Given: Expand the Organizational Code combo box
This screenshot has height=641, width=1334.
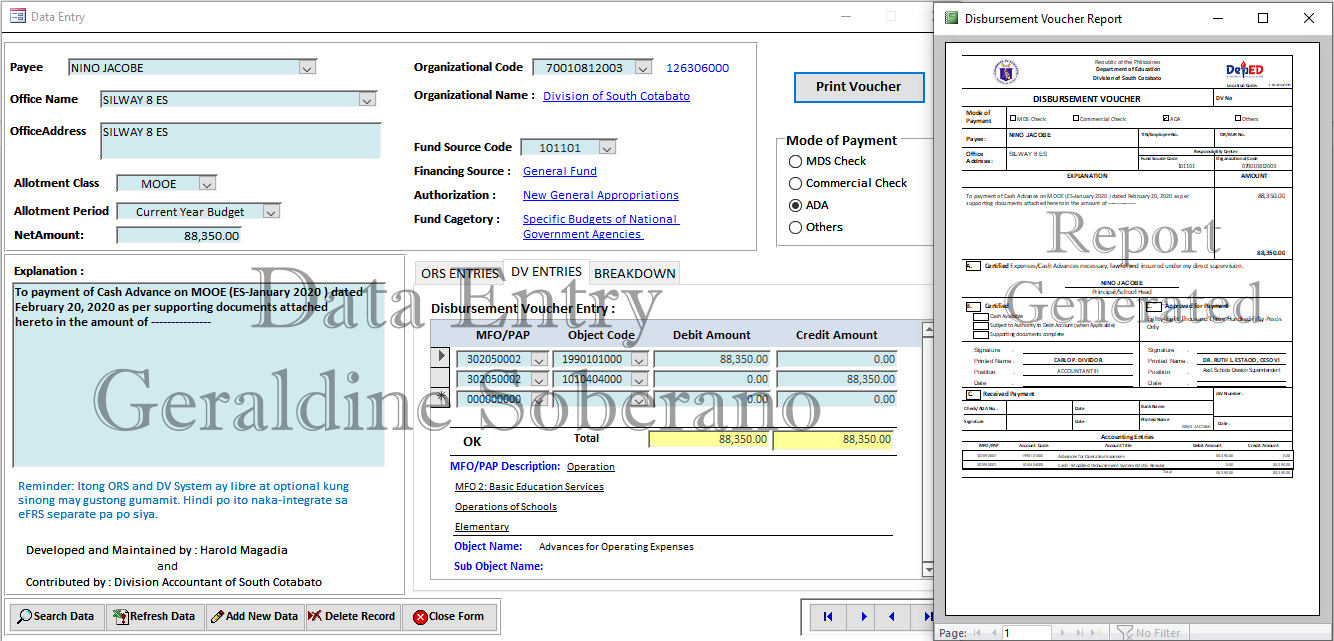Looking at the screenshot, I should coord(643,68).
